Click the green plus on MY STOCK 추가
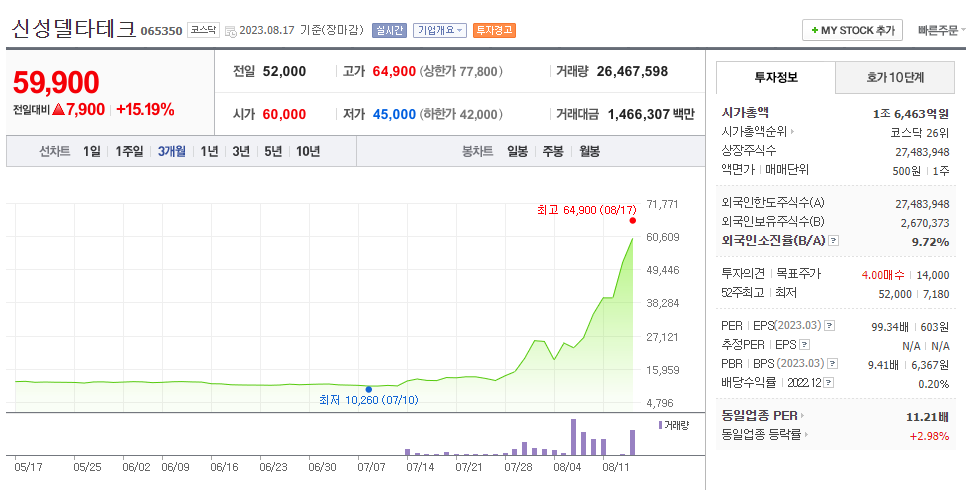This screenshot has width=967, height=490. pyautogui.click(x=815, y=30)
